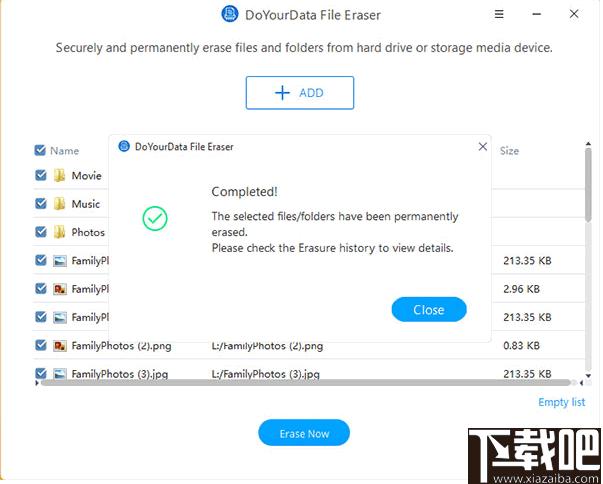This screenshot has height=484, width=603.
Task: Toggle the select-all Name checkbox
Action: click(40, 150)
